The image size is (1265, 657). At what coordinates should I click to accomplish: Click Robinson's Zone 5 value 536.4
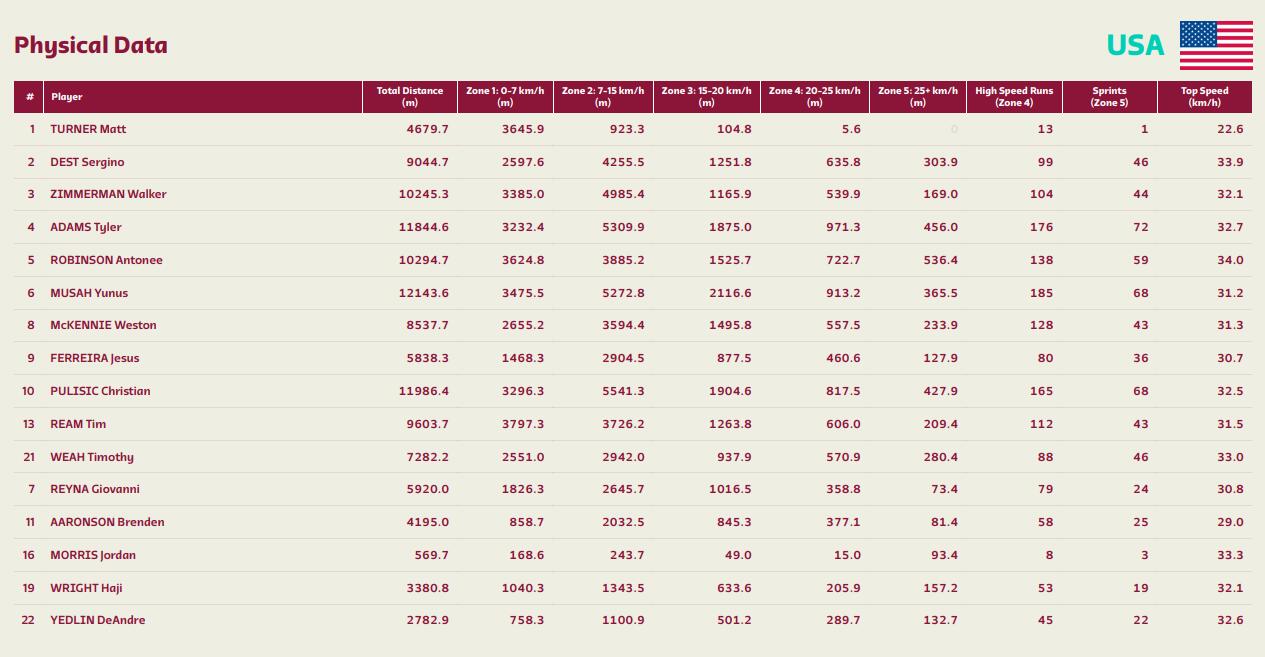click(940, 260)
